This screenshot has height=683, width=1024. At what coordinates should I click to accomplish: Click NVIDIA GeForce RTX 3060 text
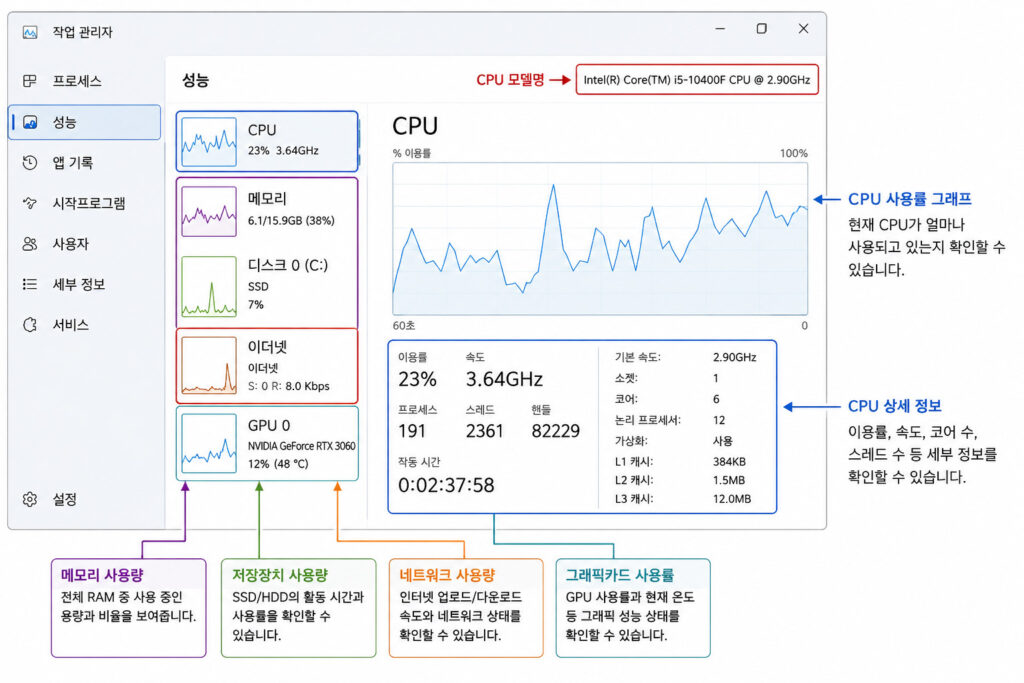(x=301, y=446)
